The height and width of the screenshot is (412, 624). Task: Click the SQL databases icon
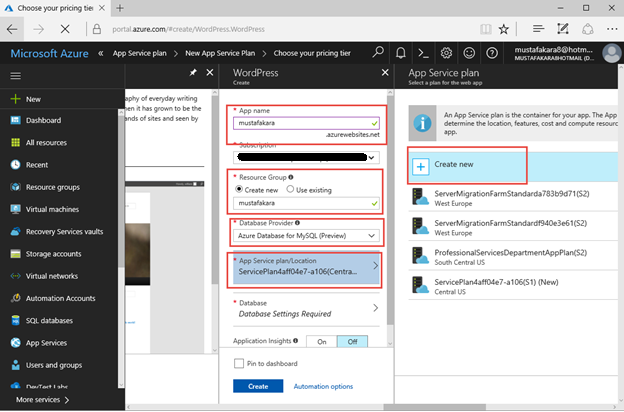click(16, 320)
